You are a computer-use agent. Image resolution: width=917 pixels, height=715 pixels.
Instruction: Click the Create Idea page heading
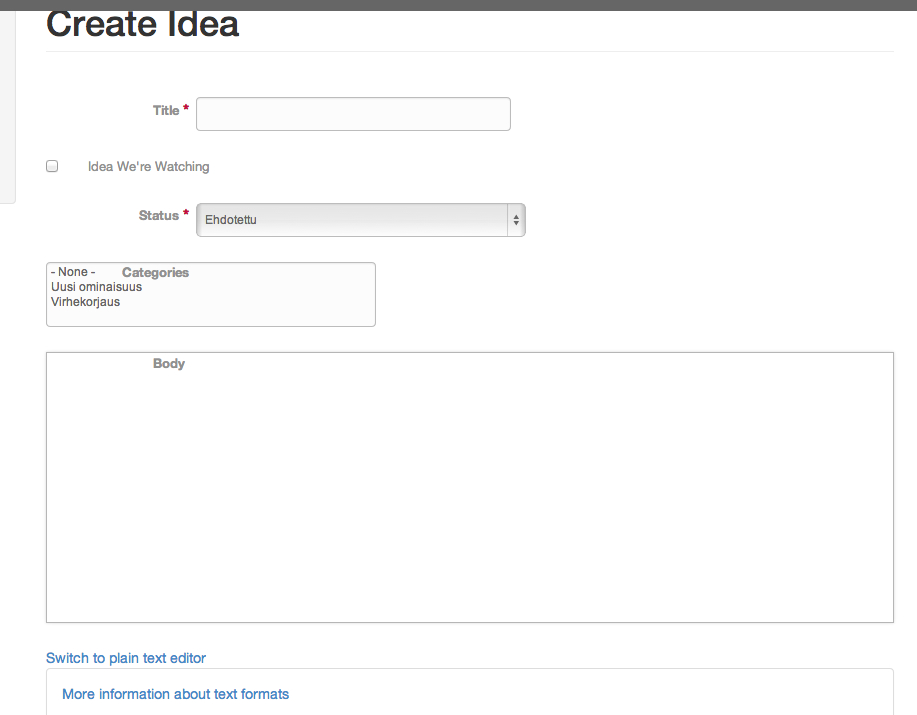(142, 25)
